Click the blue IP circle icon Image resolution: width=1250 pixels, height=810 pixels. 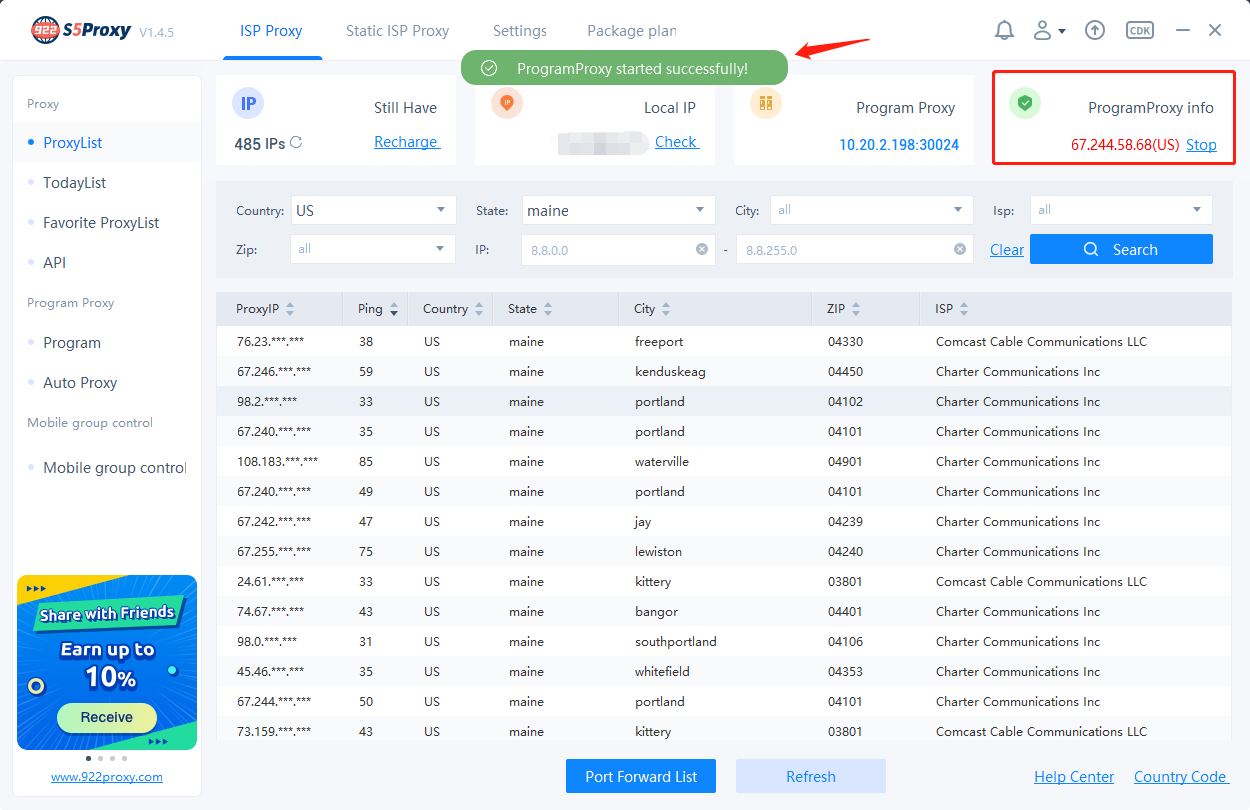(248, 103)
